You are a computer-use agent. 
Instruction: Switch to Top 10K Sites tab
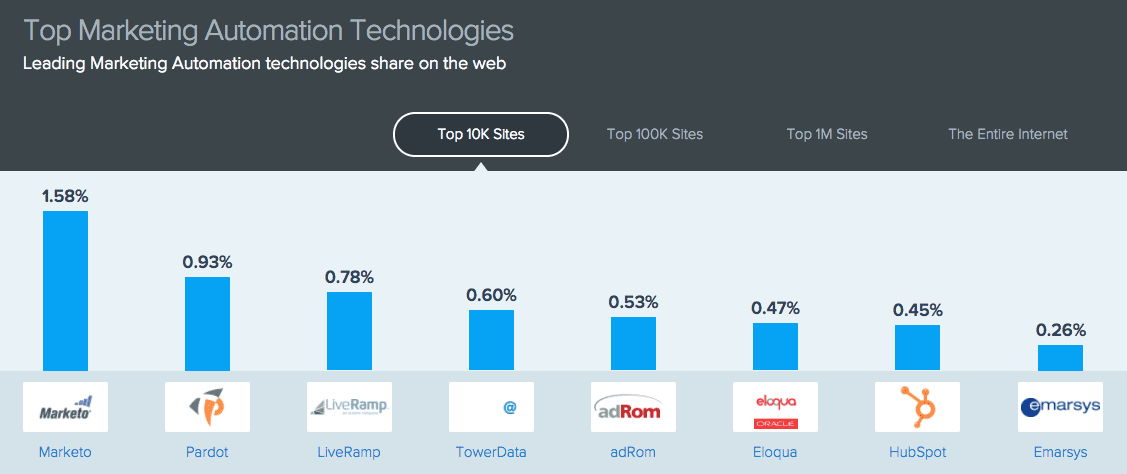[x=481, y=134]
